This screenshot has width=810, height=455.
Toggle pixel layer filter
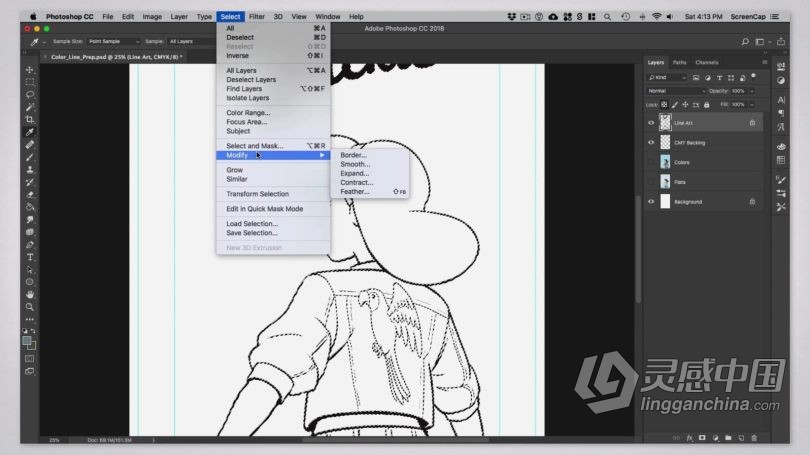click(696, 78)
